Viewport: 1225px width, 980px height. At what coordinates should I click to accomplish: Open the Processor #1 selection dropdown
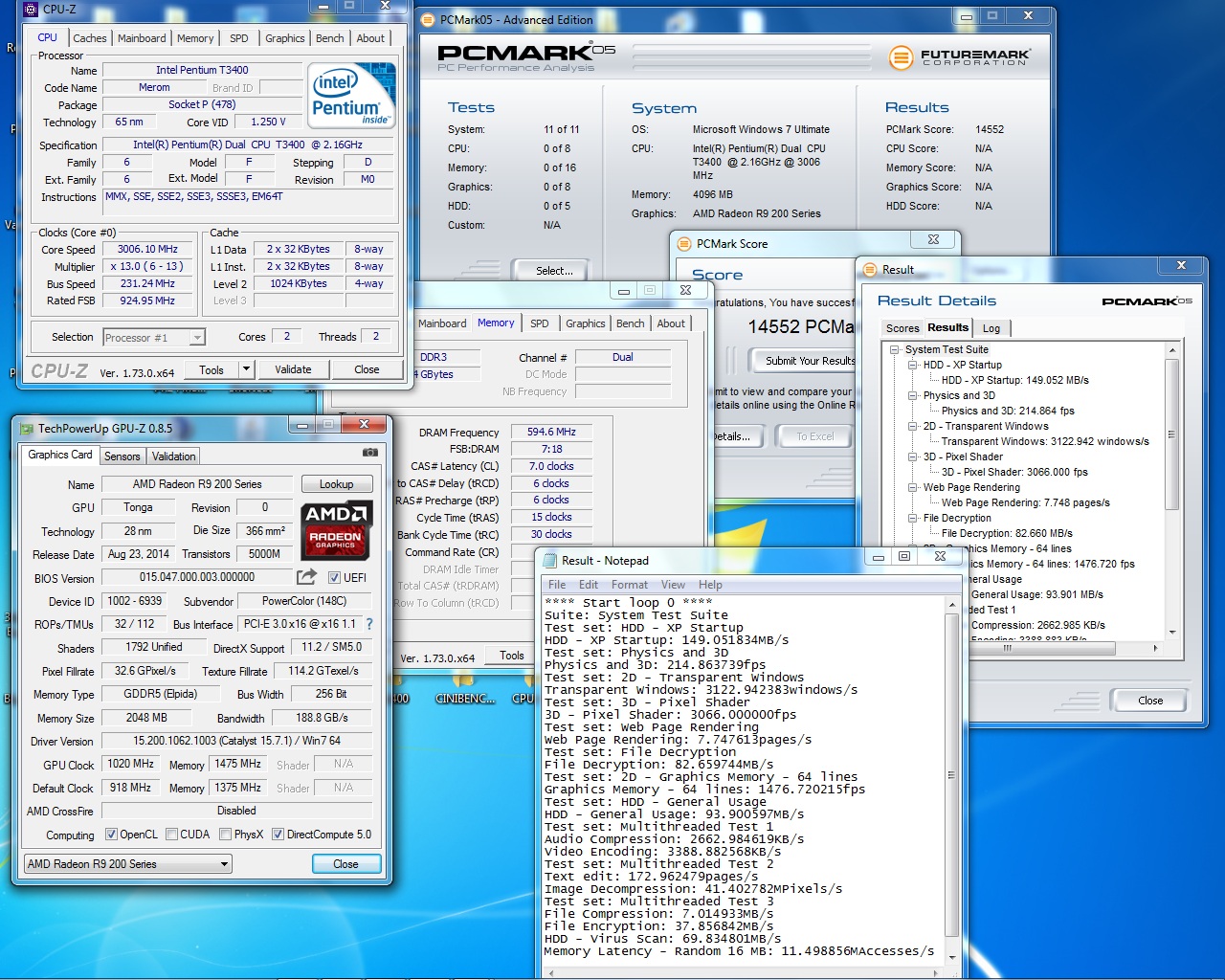click(154, 337)
